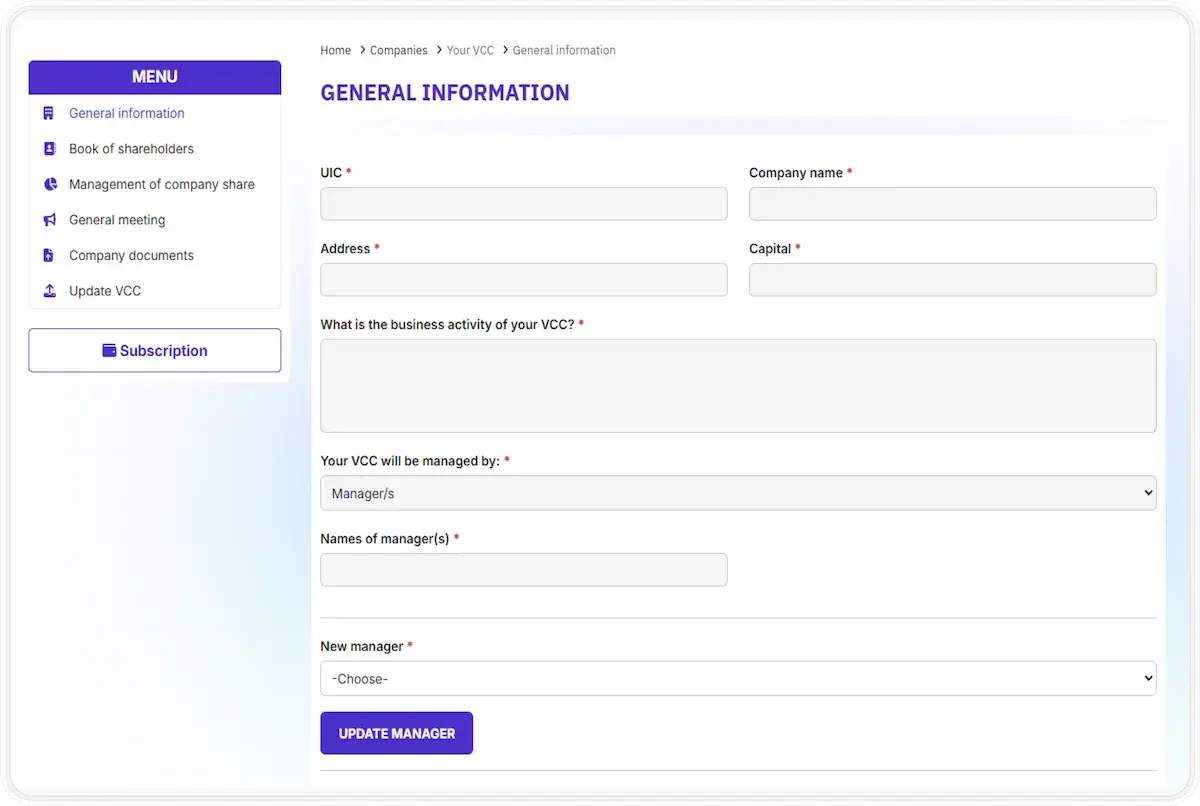Click inside the UIC input field
Viewport: 1200px width, 806px height.
pos(523,203)
